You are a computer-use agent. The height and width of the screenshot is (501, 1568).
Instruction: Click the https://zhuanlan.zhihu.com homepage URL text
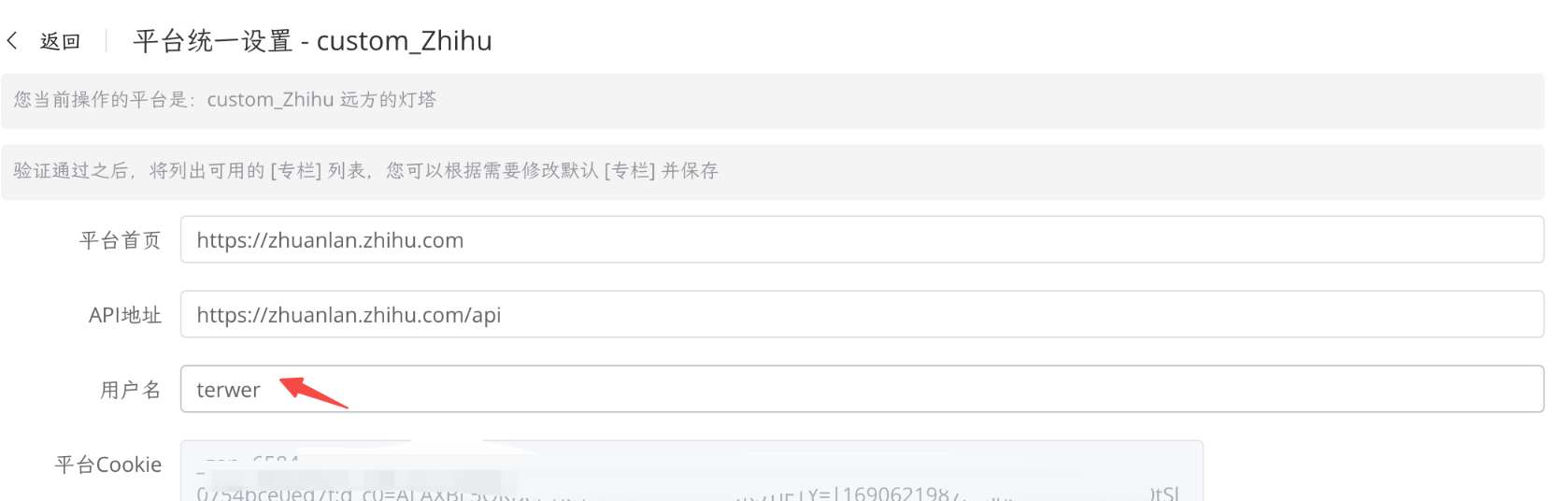(330, 240)
